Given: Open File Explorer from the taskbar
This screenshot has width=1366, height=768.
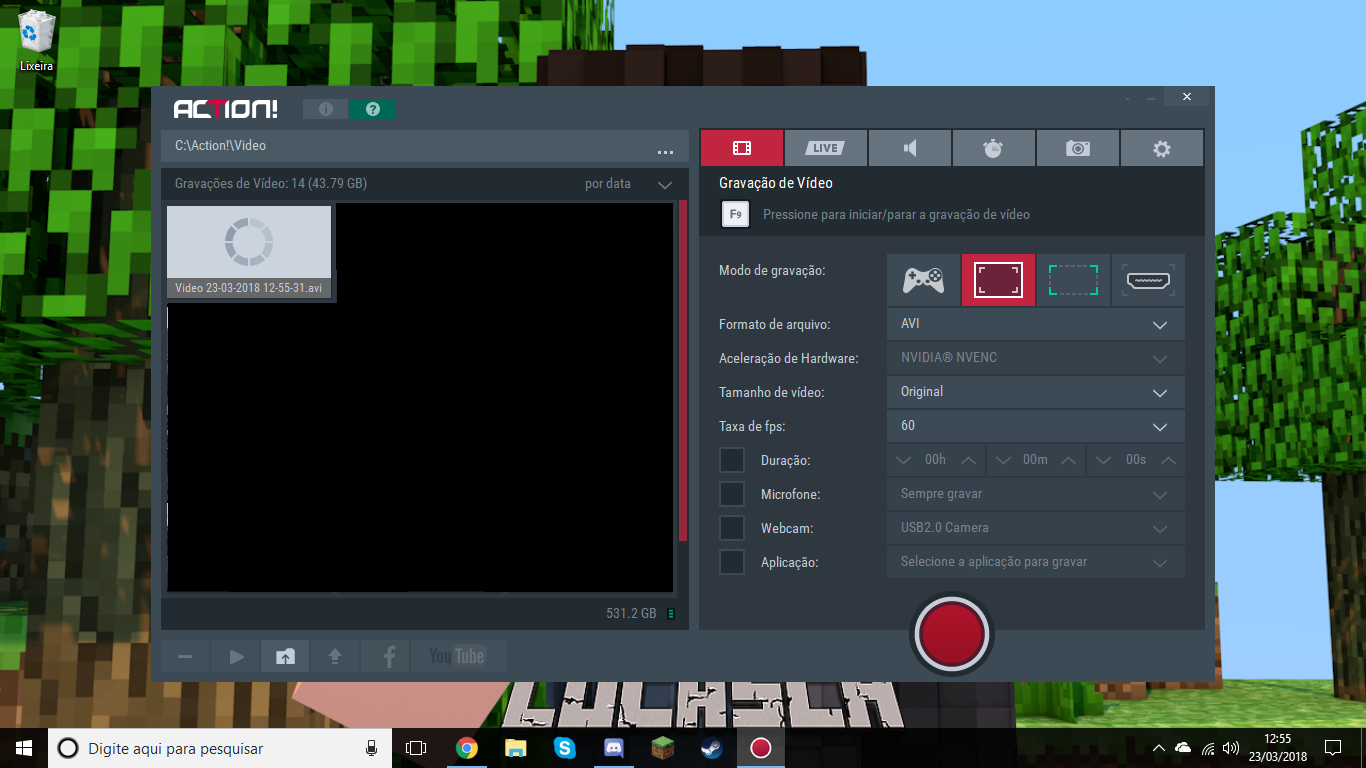Looking at the screenshot, I should (x=515, y=748).
